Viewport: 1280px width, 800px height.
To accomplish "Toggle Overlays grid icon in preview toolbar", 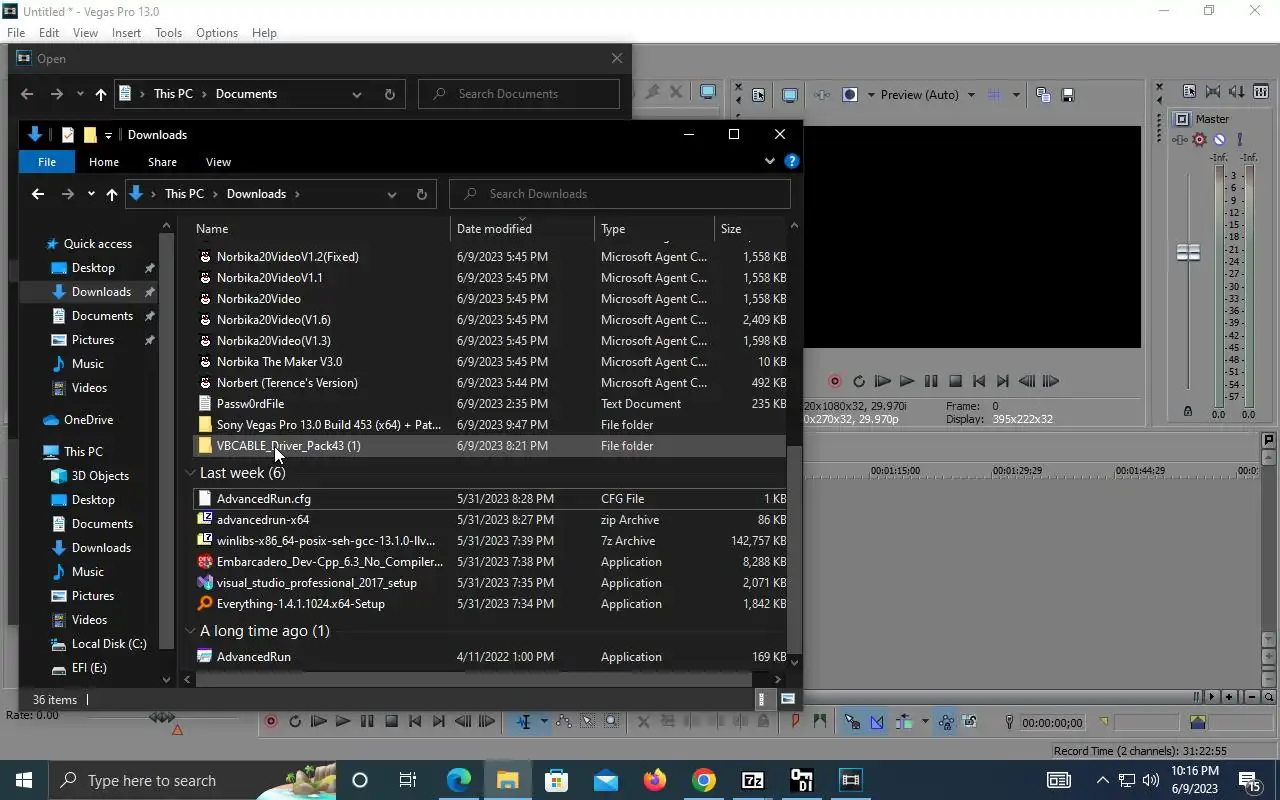I will pos(994,95).
